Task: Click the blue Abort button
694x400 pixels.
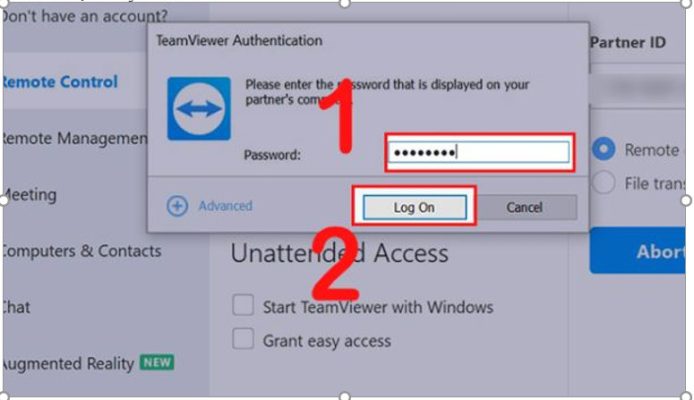Action: pos(638,251)
